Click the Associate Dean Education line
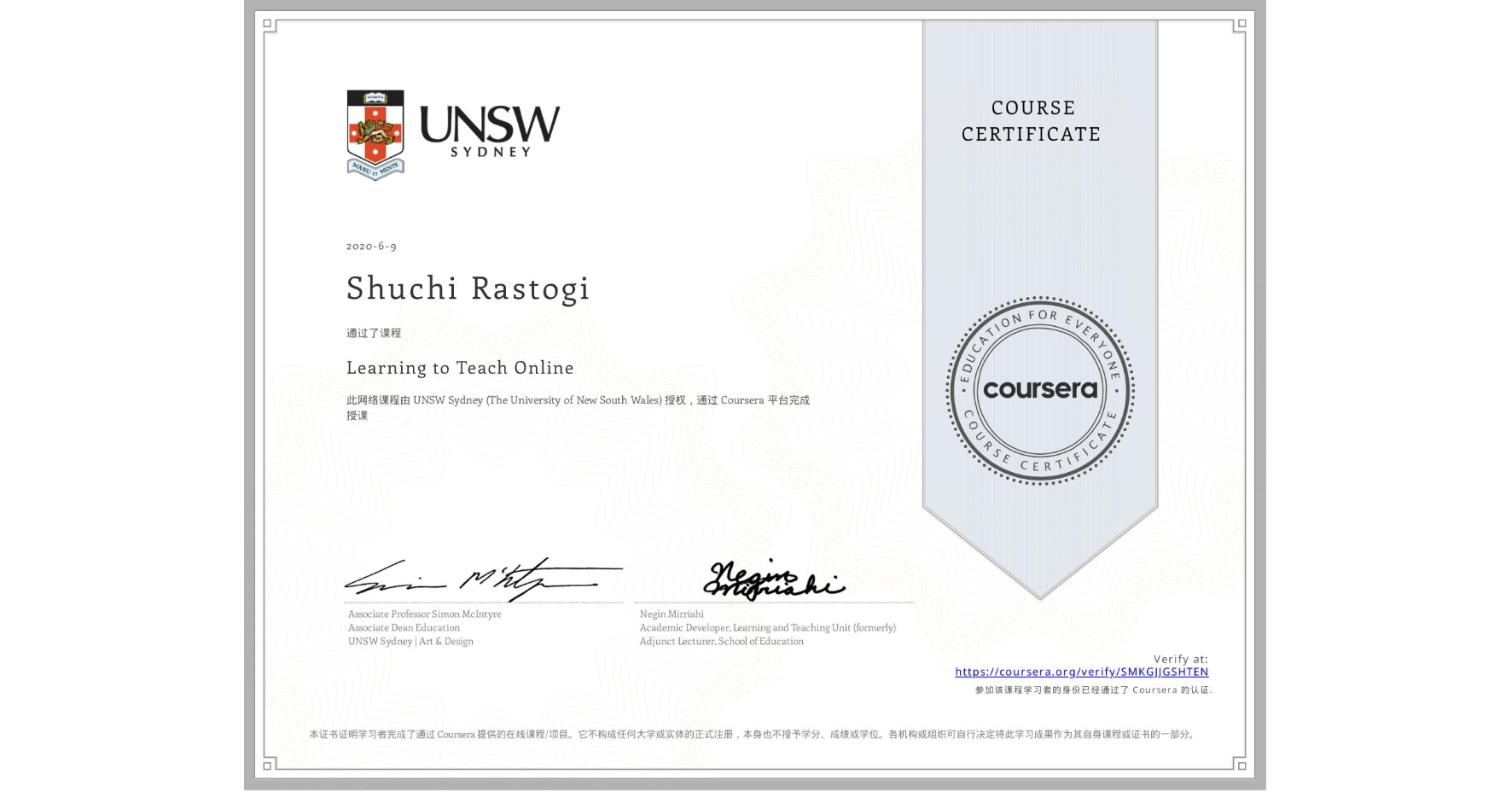The image size is (1512, 792). (x=404, y=627)
